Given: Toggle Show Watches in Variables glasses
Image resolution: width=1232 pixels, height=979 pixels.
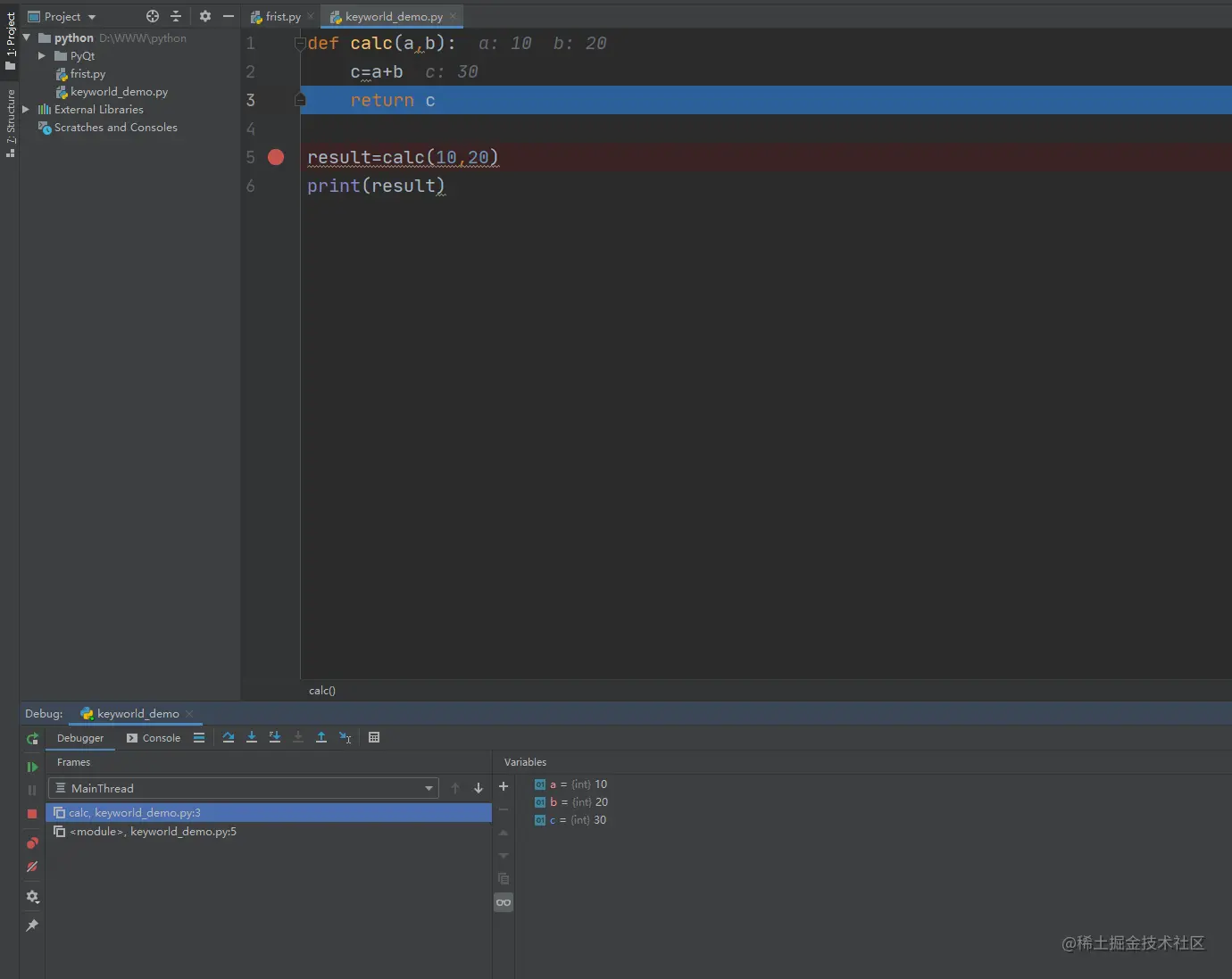Looking at the screenshot, I should click(504, 902).
